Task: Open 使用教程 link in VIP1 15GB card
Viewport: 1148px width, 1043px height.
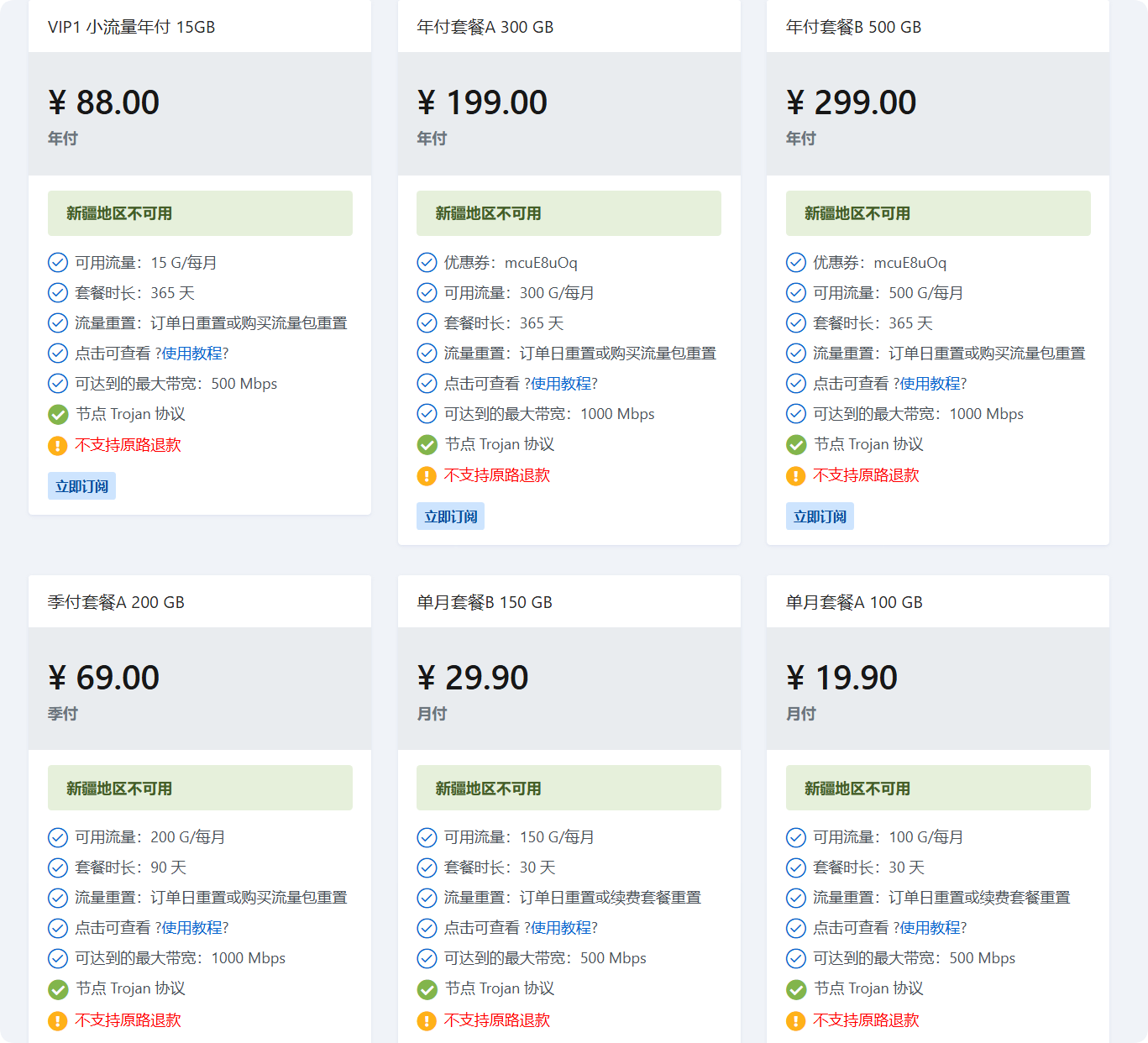Action: [192, 354]
